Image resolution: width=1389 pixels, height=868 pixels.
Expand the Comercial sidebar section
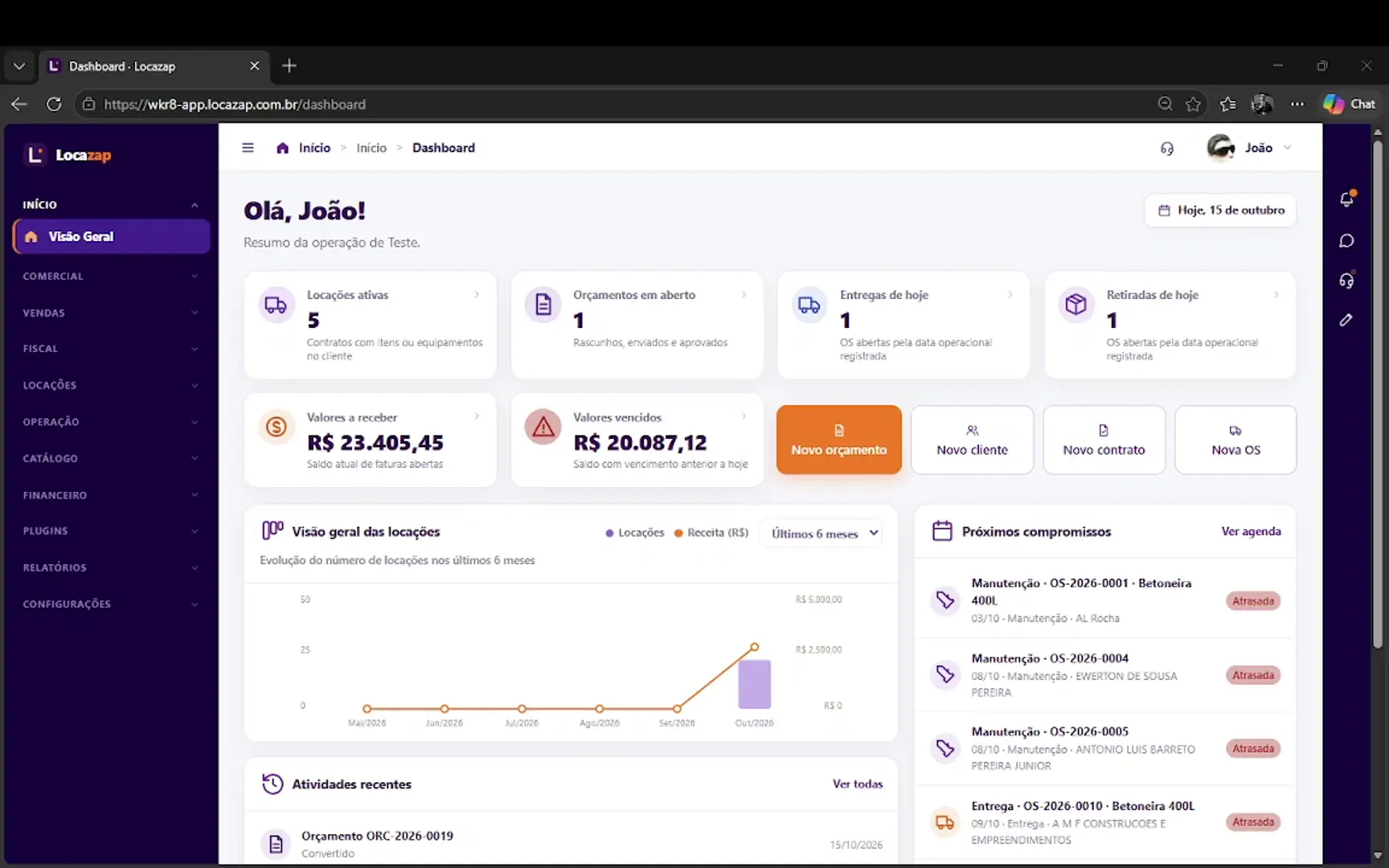(110, 276)
